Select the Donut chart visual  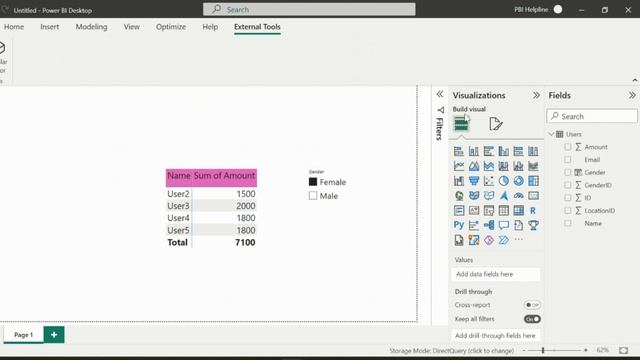518,181
